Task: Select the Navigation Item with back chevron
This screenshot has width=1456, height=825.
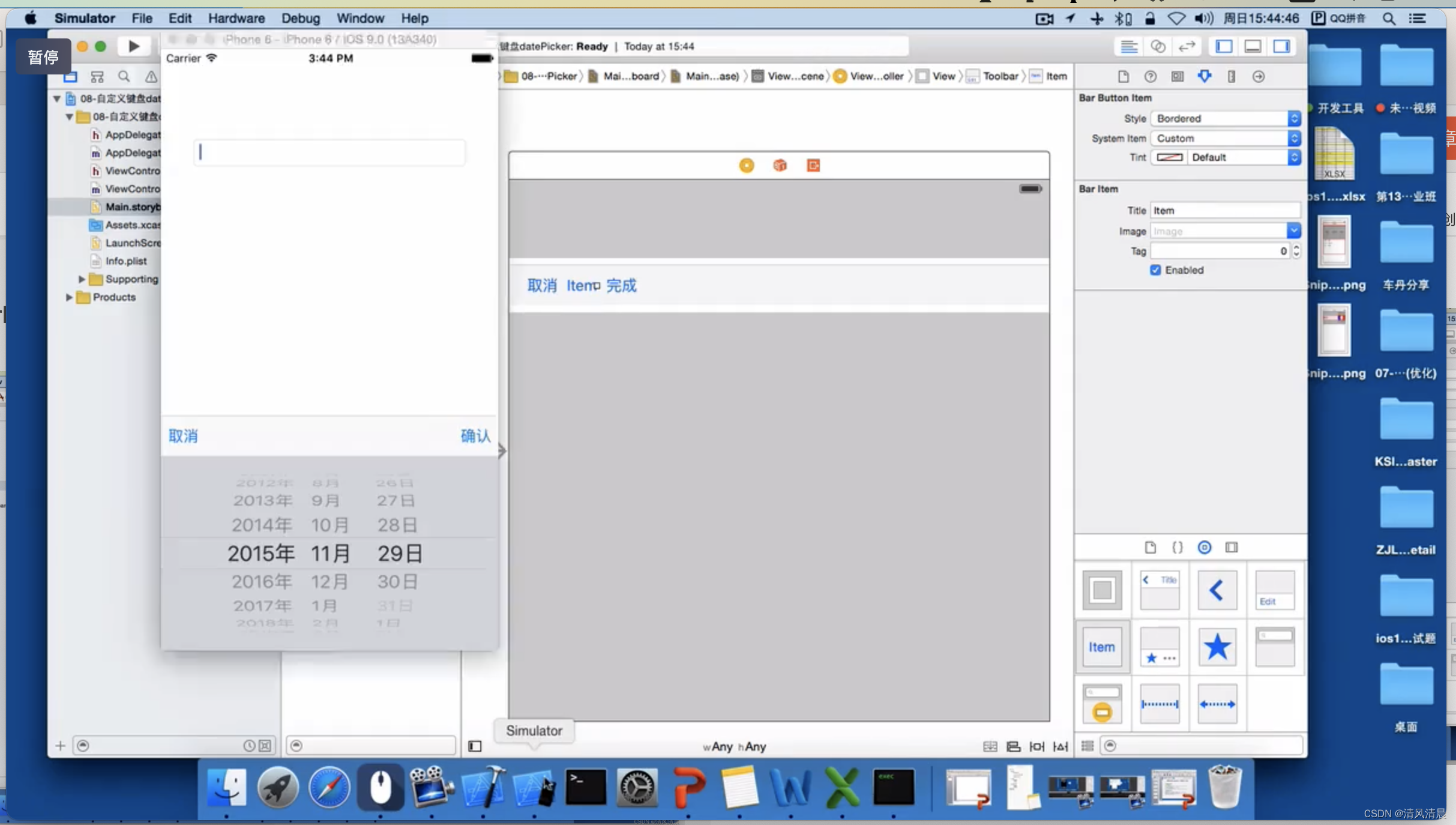Action: (1217, 590)
